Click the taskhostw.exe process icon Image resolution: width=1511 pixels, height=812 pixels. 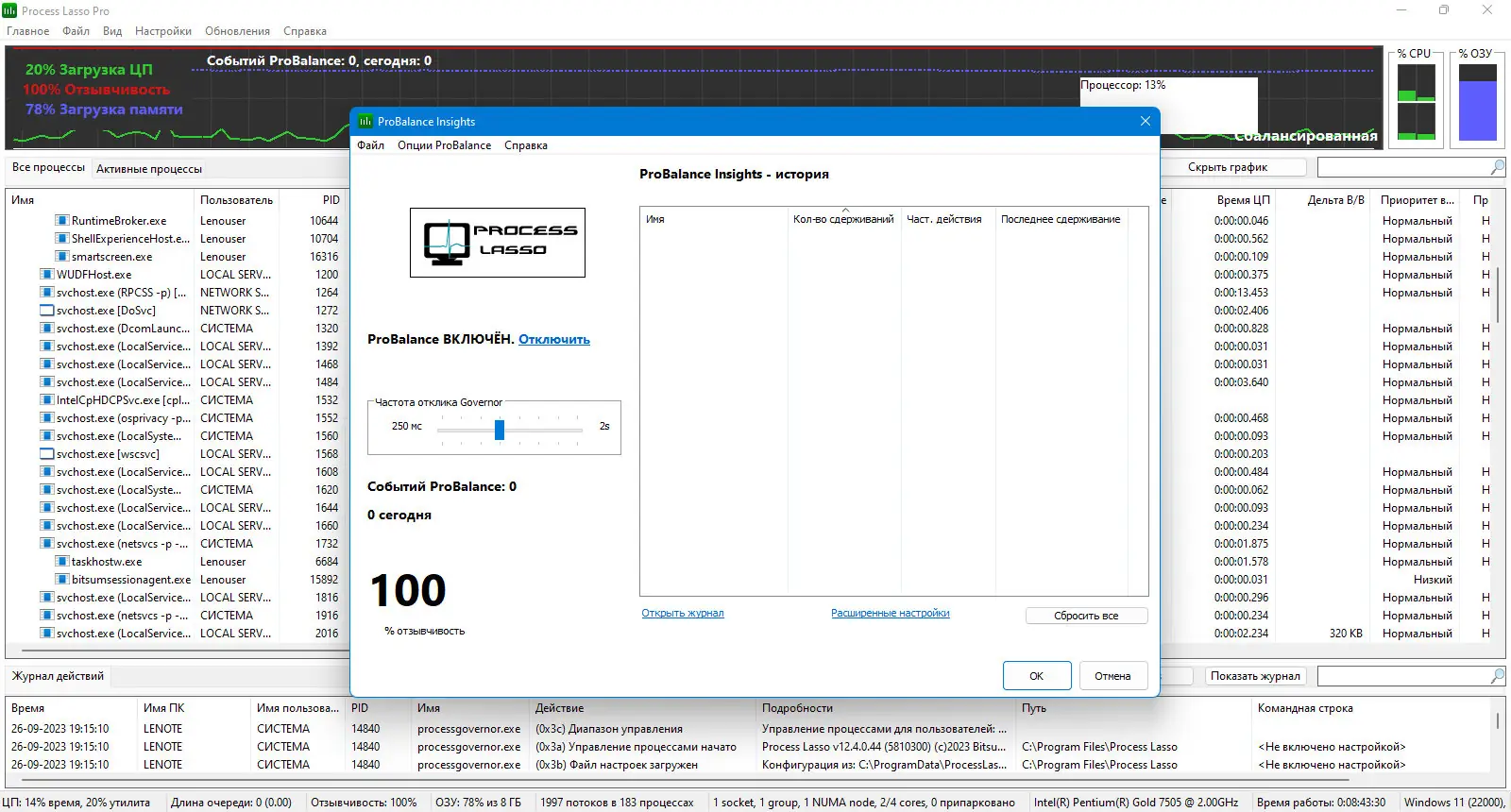click(x=62, y=562)
